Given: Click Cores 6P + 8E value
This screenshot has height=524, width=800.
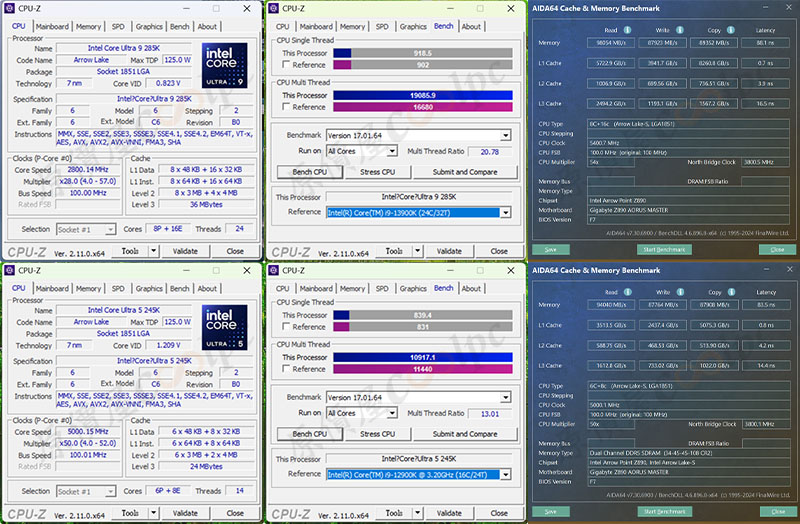Looking at the screenshot, I should 168,490.
